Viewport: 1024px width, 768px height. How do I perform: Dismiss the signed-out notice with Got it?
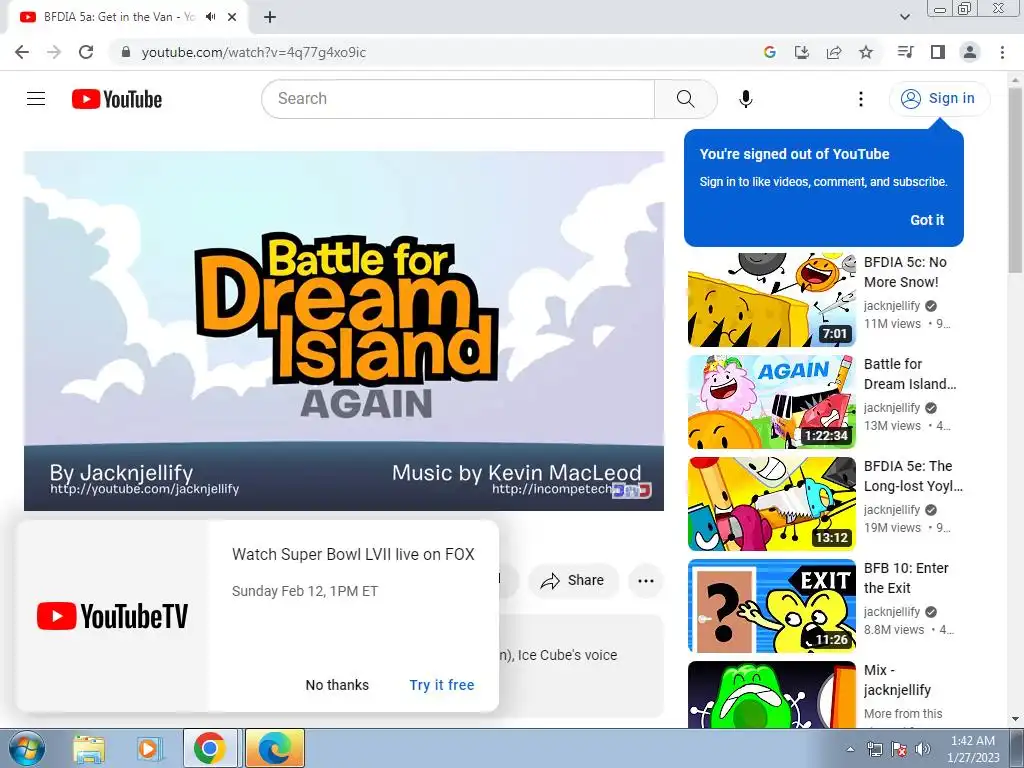(x=927, y=220)
